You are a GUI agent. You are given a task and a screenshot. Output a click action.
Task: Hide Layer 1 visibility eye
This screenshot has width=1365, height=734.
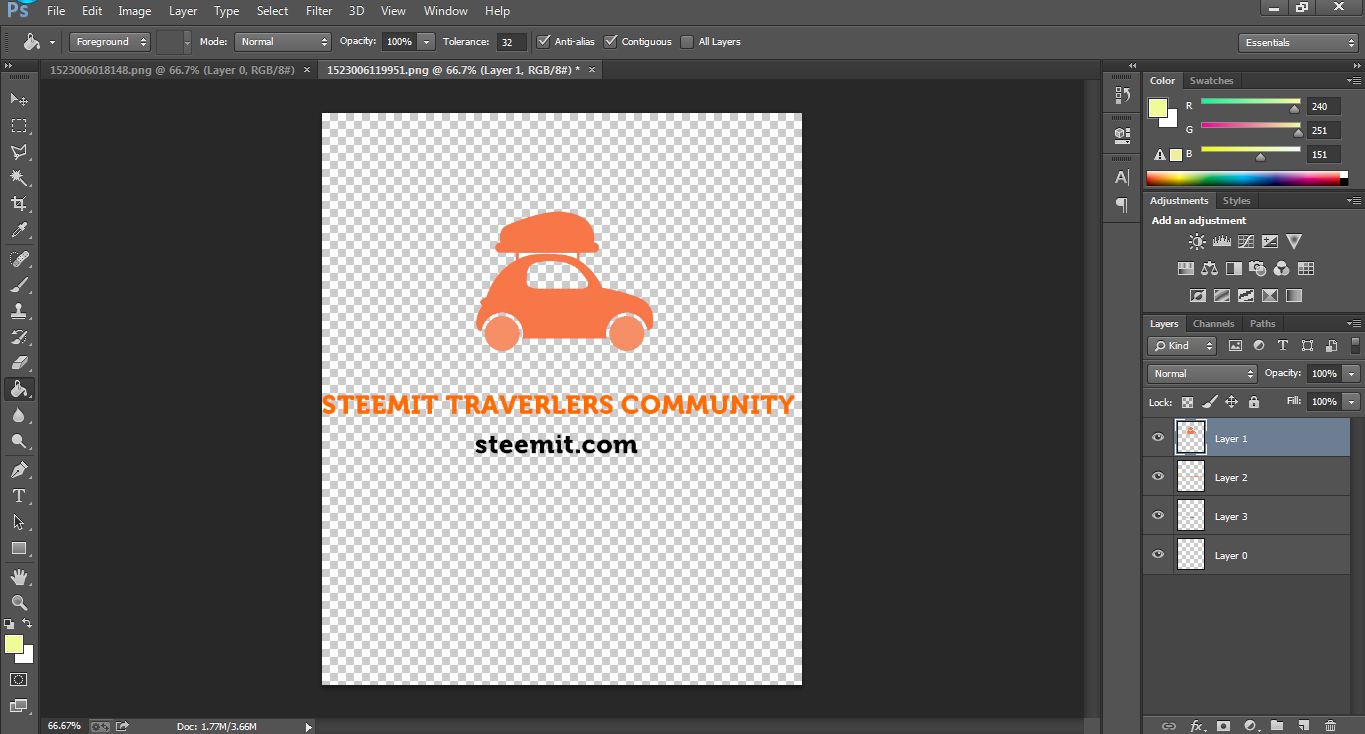click(1158, 438)
